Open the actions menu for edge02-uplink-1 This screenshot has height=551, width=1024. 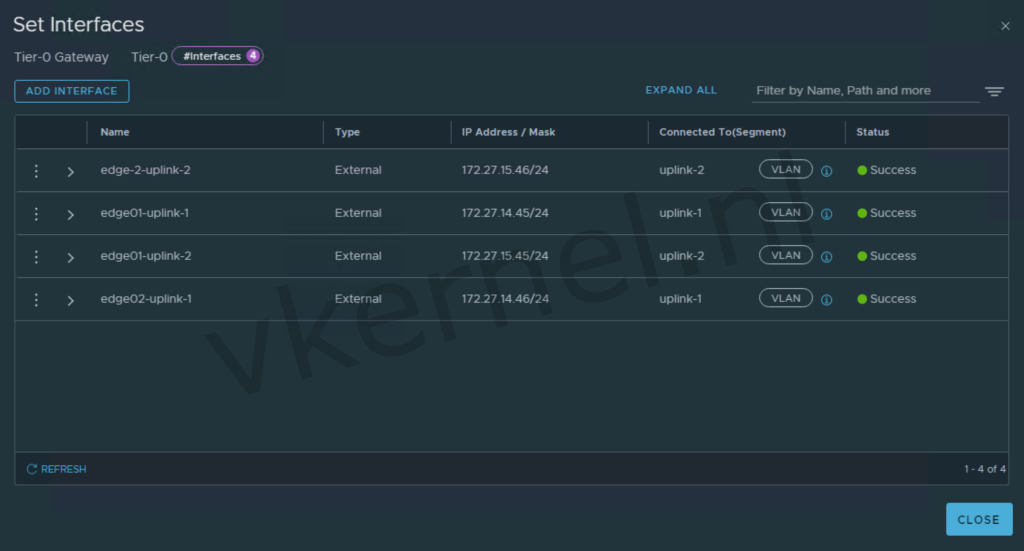[x=37, y=300]
